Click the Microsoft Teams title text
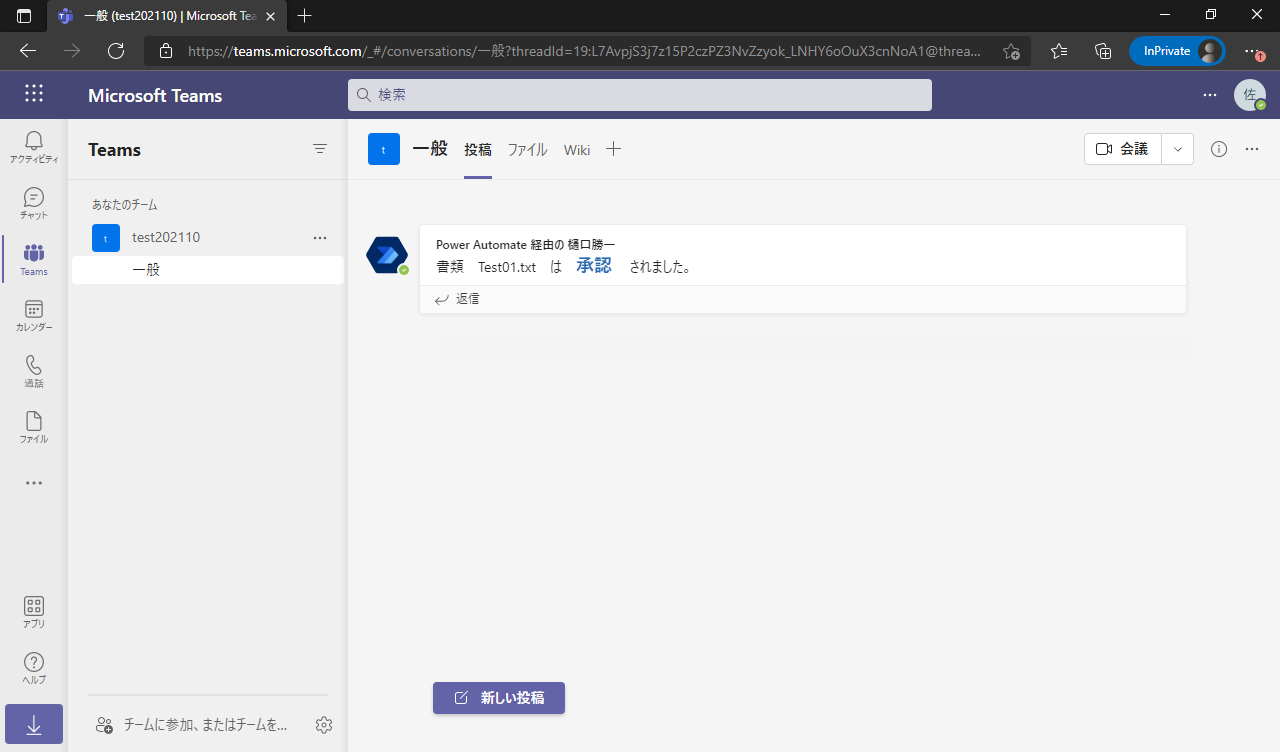Viewport: 1280px width, 752px height. [155, 96]
